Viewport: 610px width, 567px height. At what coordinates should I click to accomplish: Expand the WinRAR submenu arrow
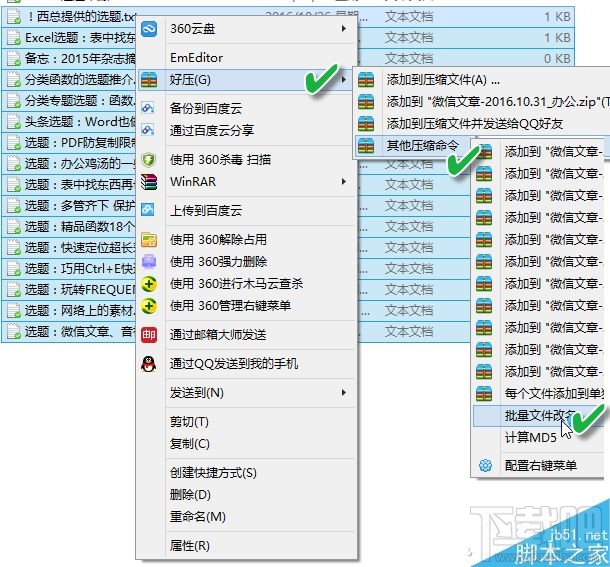[344, 182]
